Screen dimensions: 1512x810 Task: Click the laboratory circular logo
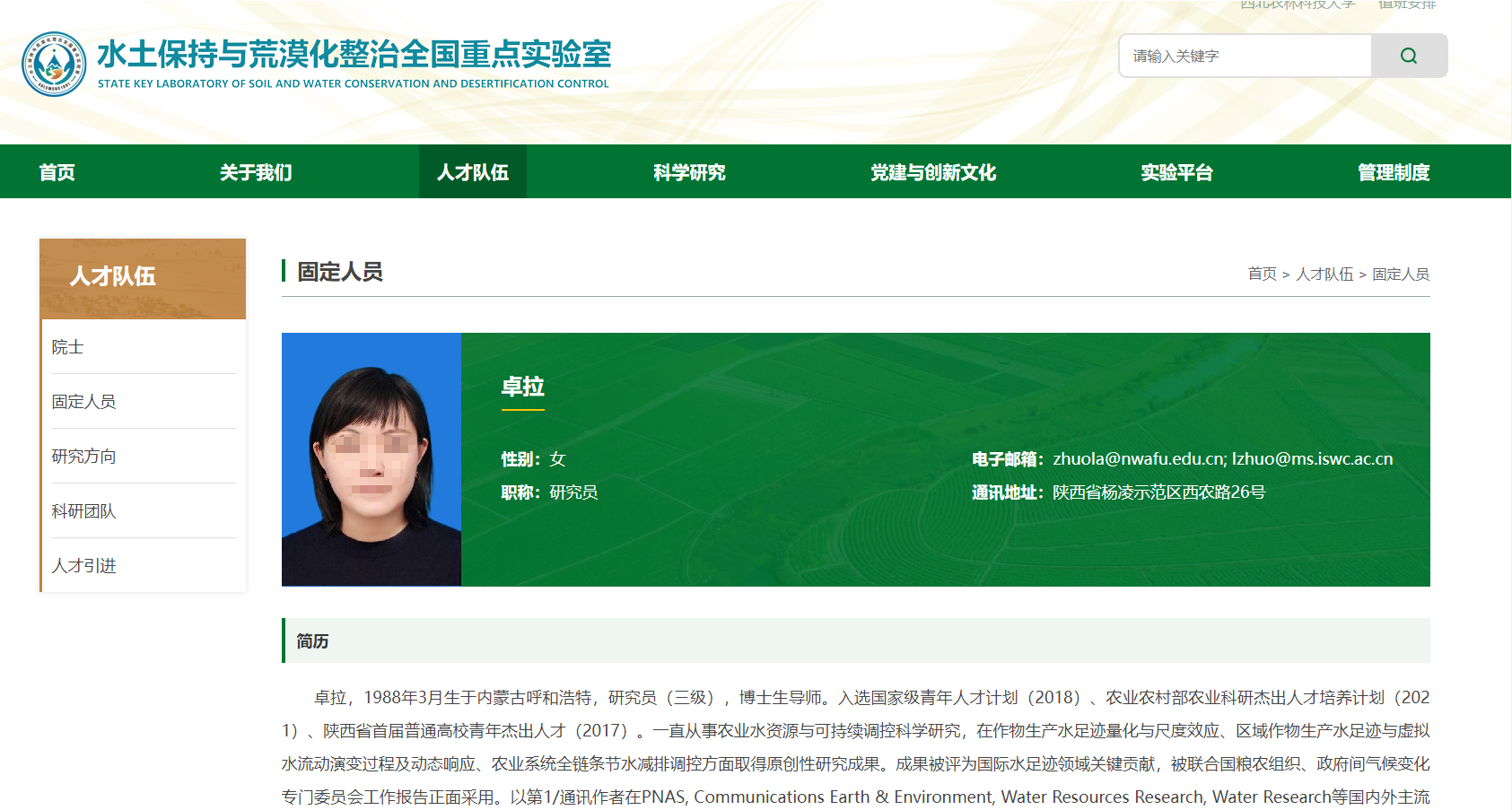[x=54, y=65]
